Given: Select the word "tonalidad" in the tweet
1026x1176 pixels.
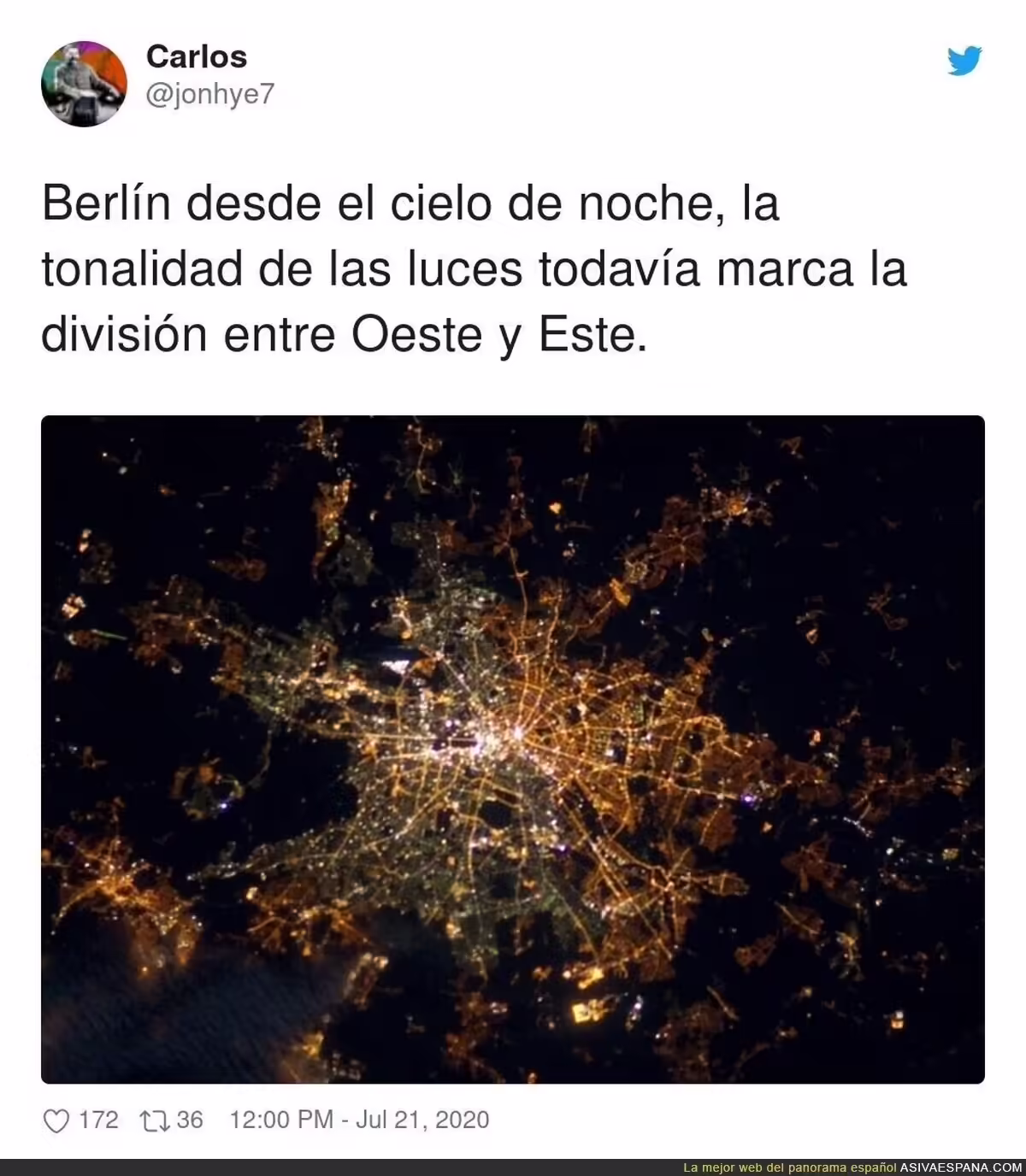Looking at the screenshot, I should coord(143,269).
